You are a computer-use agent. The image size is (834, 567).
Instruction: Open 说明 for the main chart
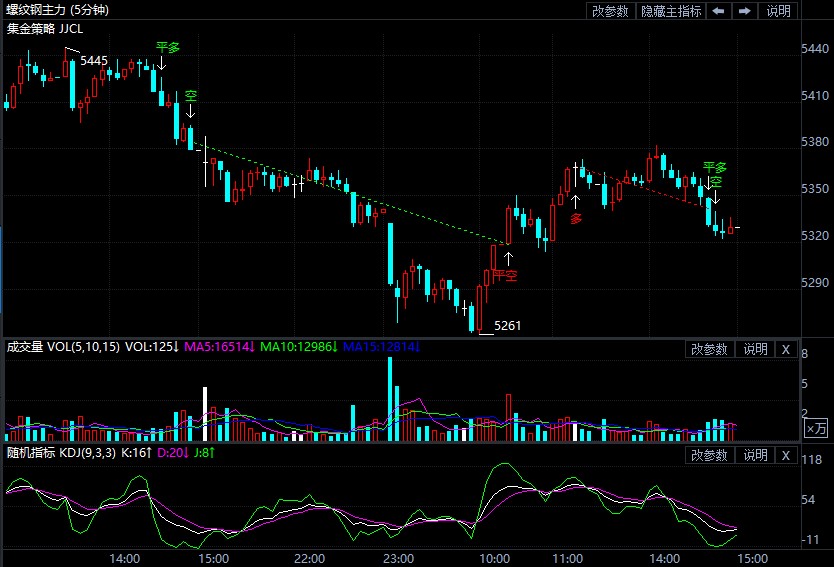tap(779, 11)
